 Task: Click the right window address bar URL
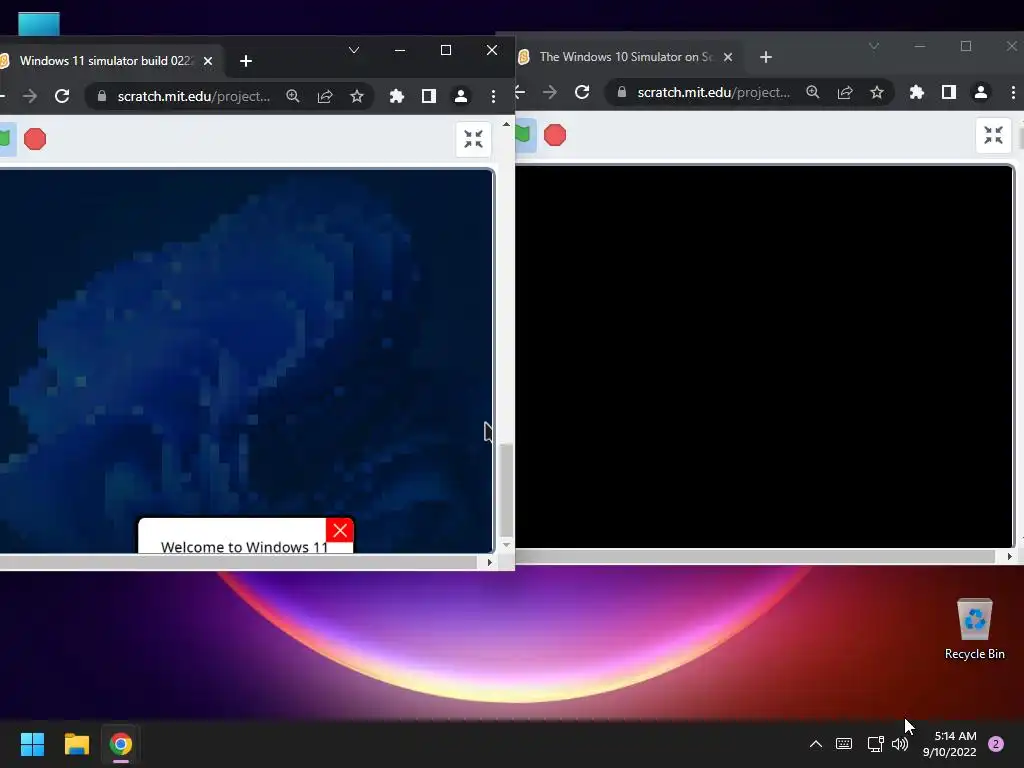click(714, 93)
